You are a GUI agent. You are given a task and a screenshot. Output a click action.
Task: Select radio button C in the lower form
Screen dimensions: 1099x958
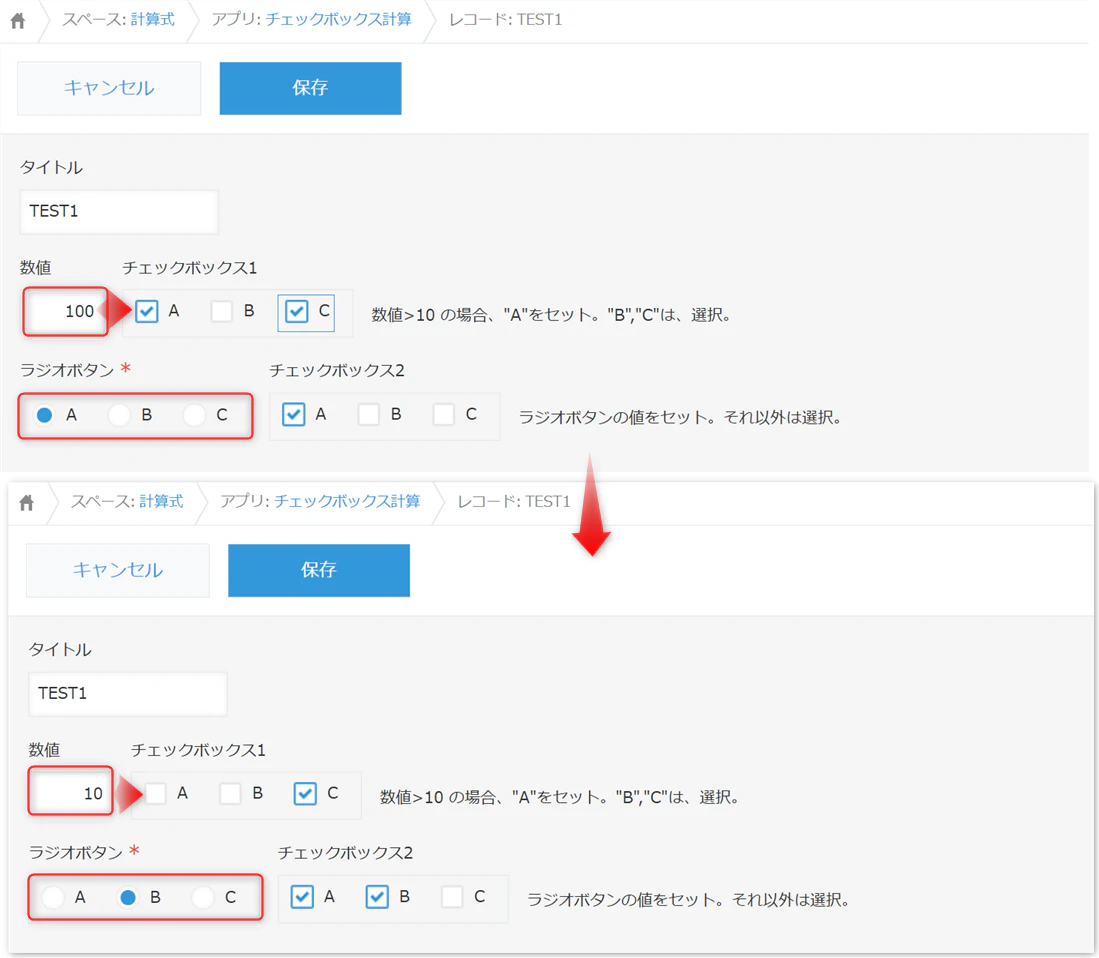(203, 898)
